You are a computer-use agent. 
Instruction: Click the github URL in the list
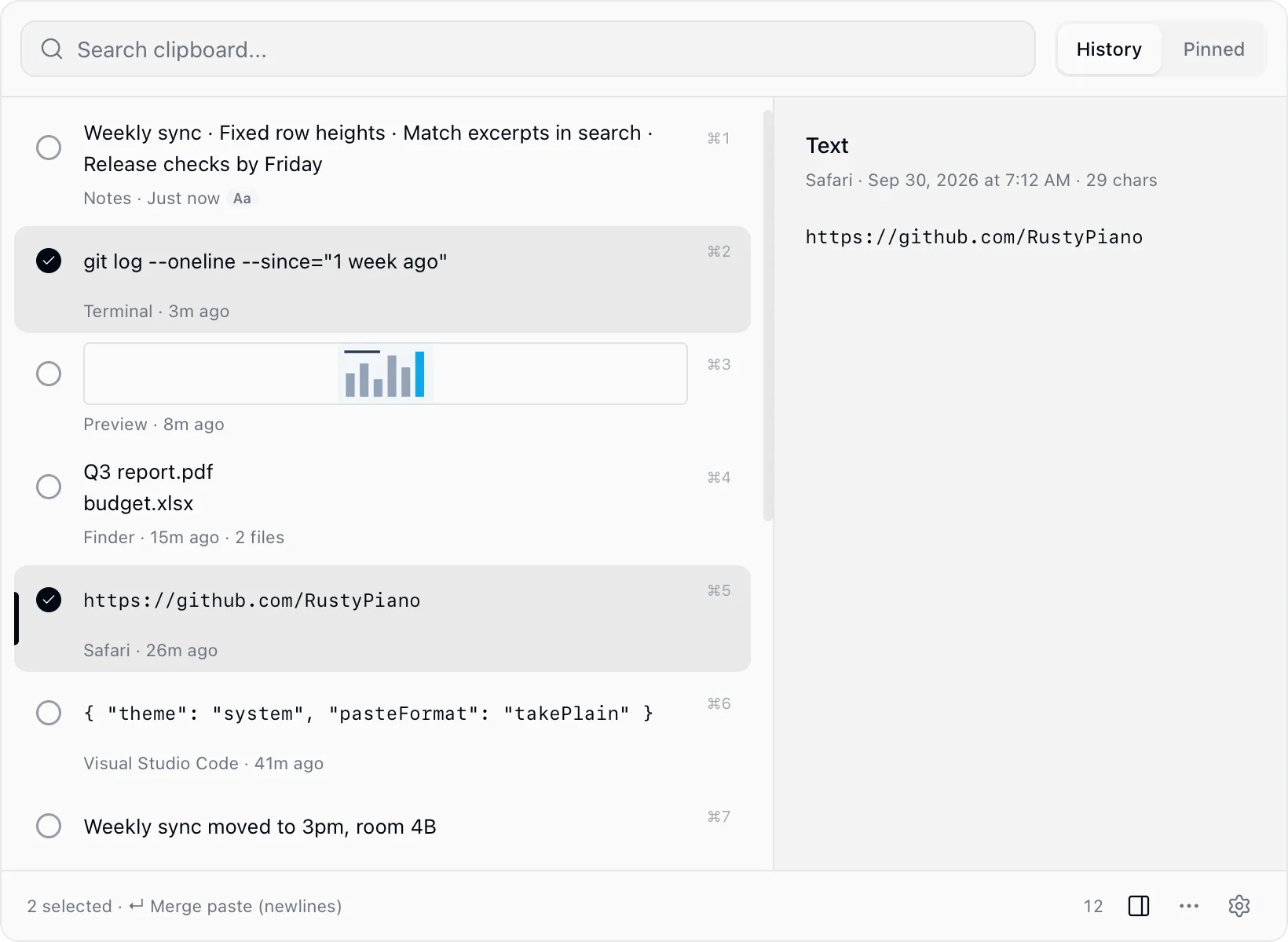click(252, 601)
